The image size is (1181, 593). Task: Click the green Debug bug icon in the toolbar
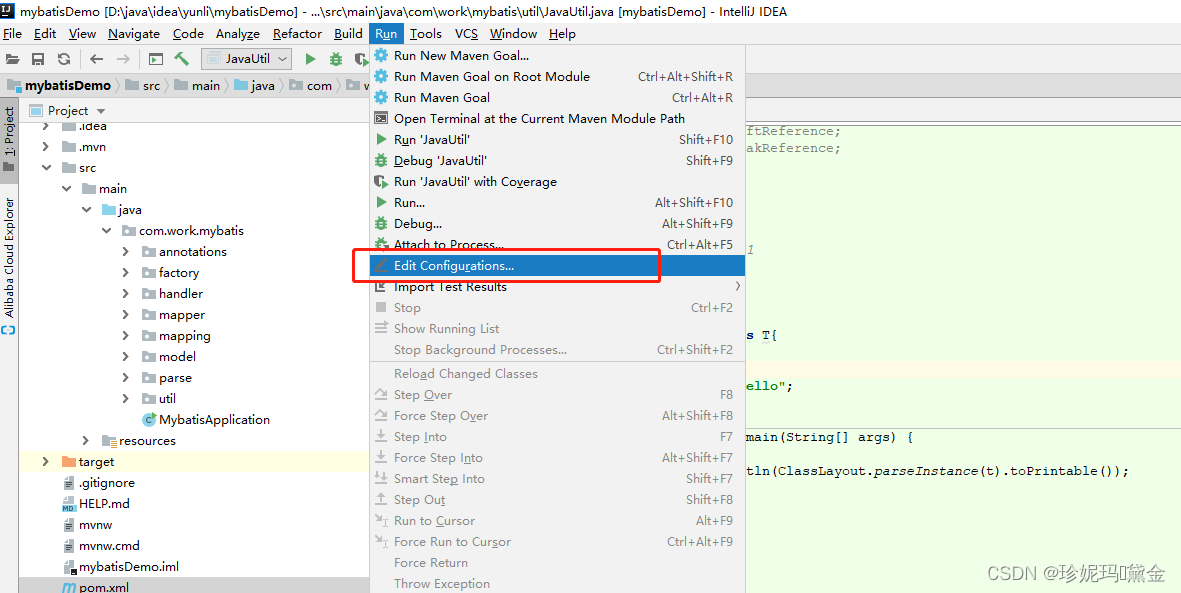point(336,59)
